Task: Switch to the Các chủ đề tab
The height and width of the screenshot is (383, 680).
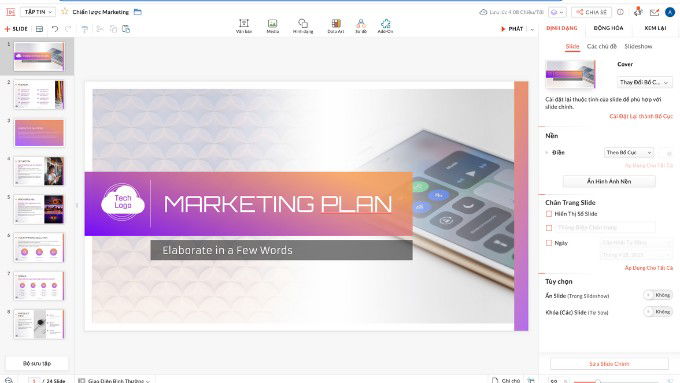Action: pyautogui.click(x=601, y=46)
